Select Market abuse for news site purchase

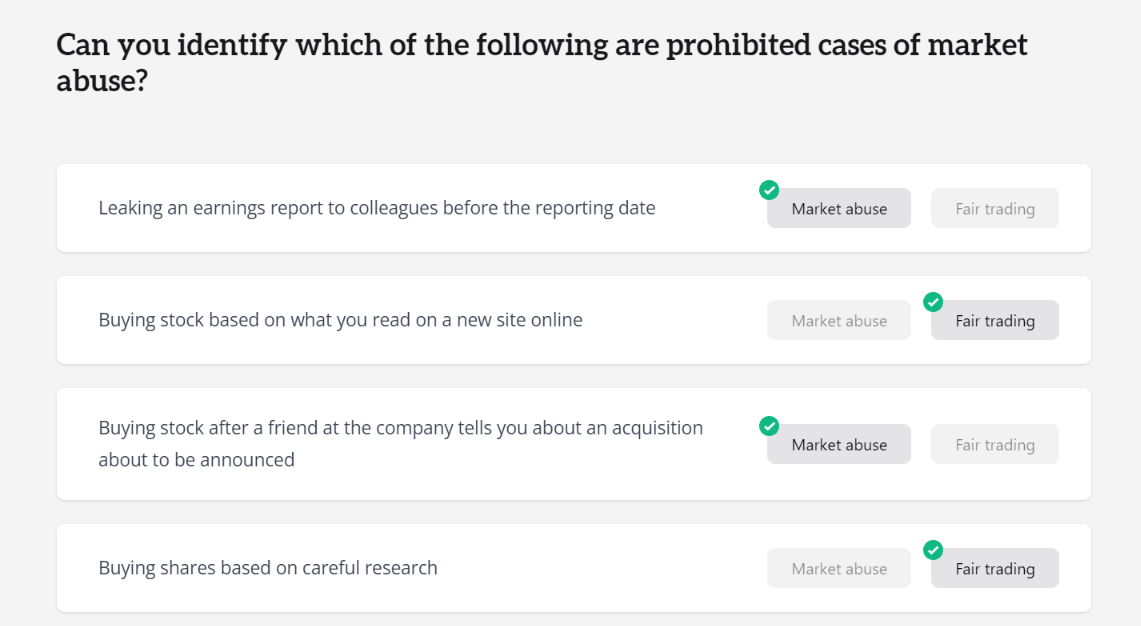tap(839, 320)
